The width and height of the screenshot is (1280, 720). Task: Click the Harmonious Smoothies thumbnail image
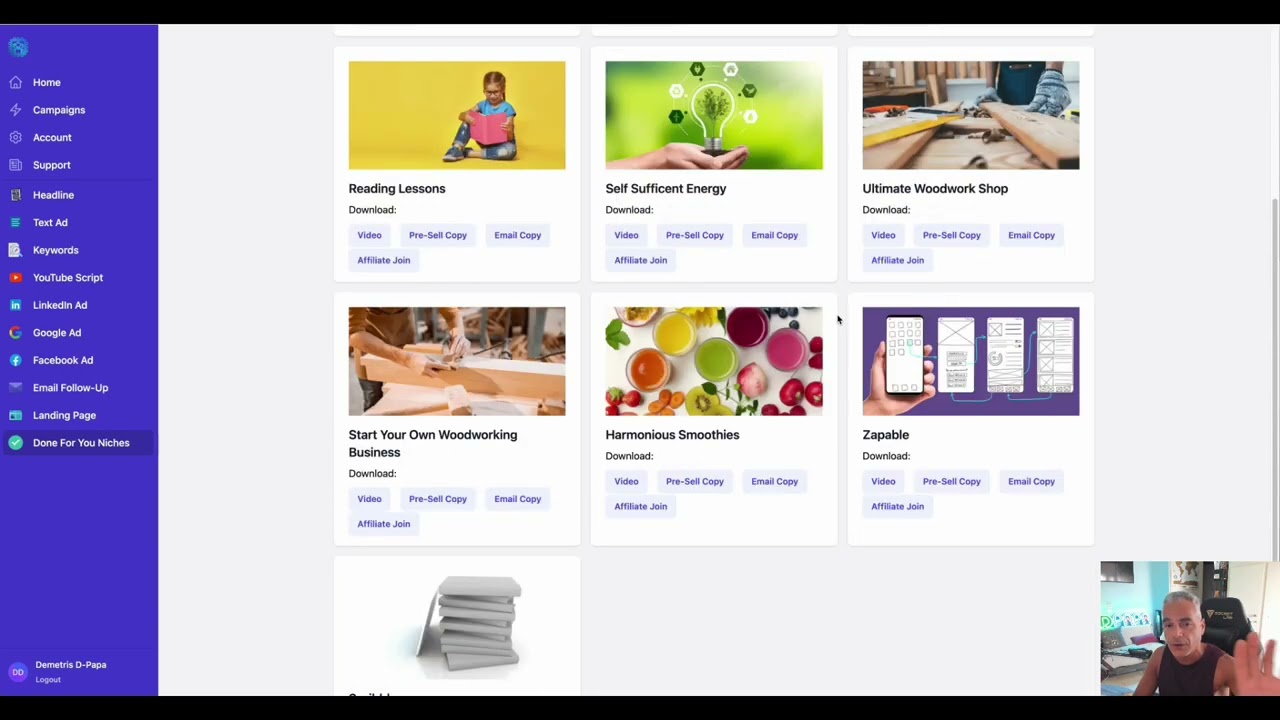pyautogui.click(x=714, y=361)
